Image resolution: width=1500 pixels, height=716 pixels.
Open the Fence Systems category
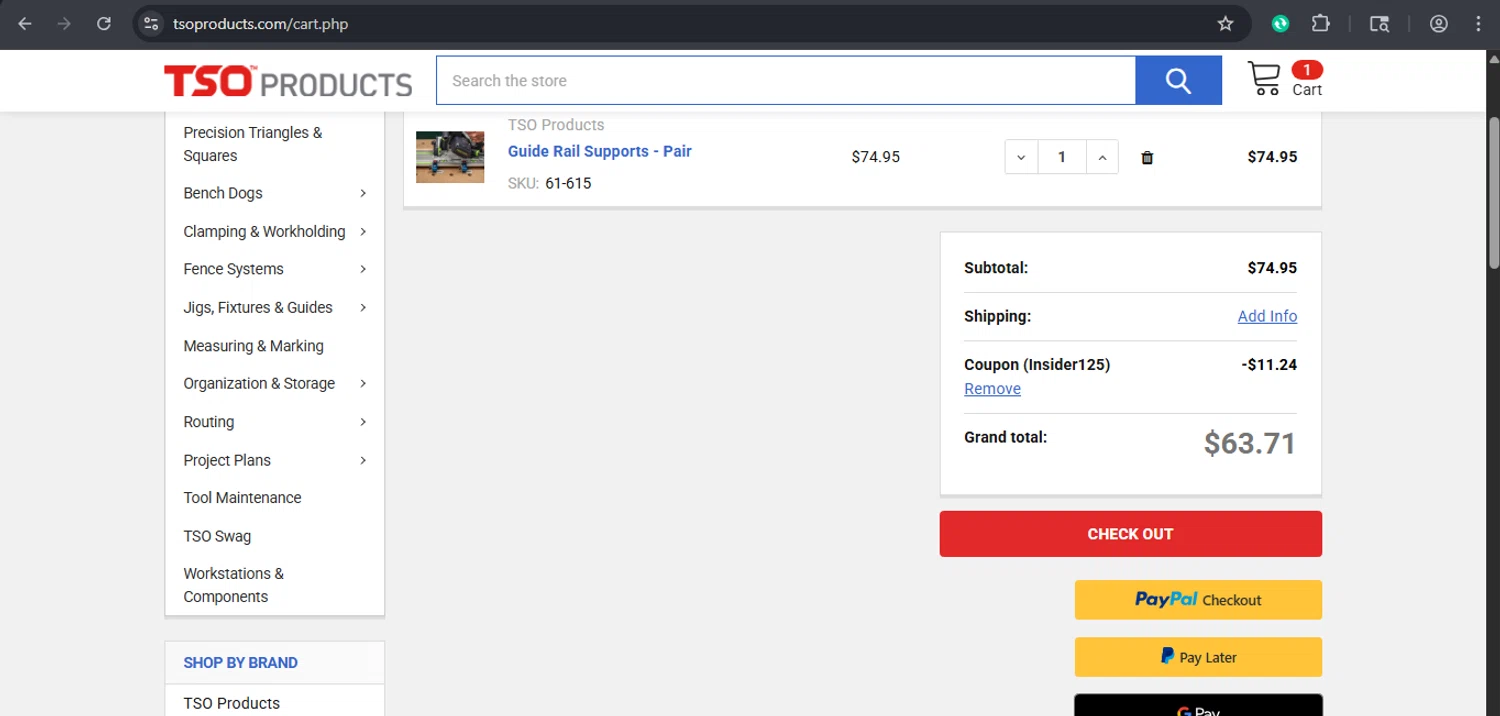[233, 269]
